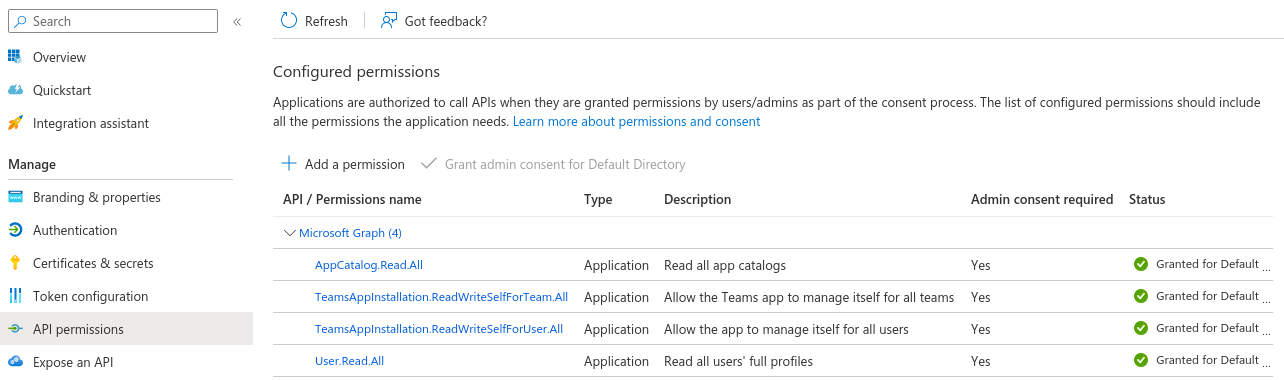Image resolution: width=1284 pixels, height=380 pixels.
Task: Click the API permissions icon
Action: point(15,329)
